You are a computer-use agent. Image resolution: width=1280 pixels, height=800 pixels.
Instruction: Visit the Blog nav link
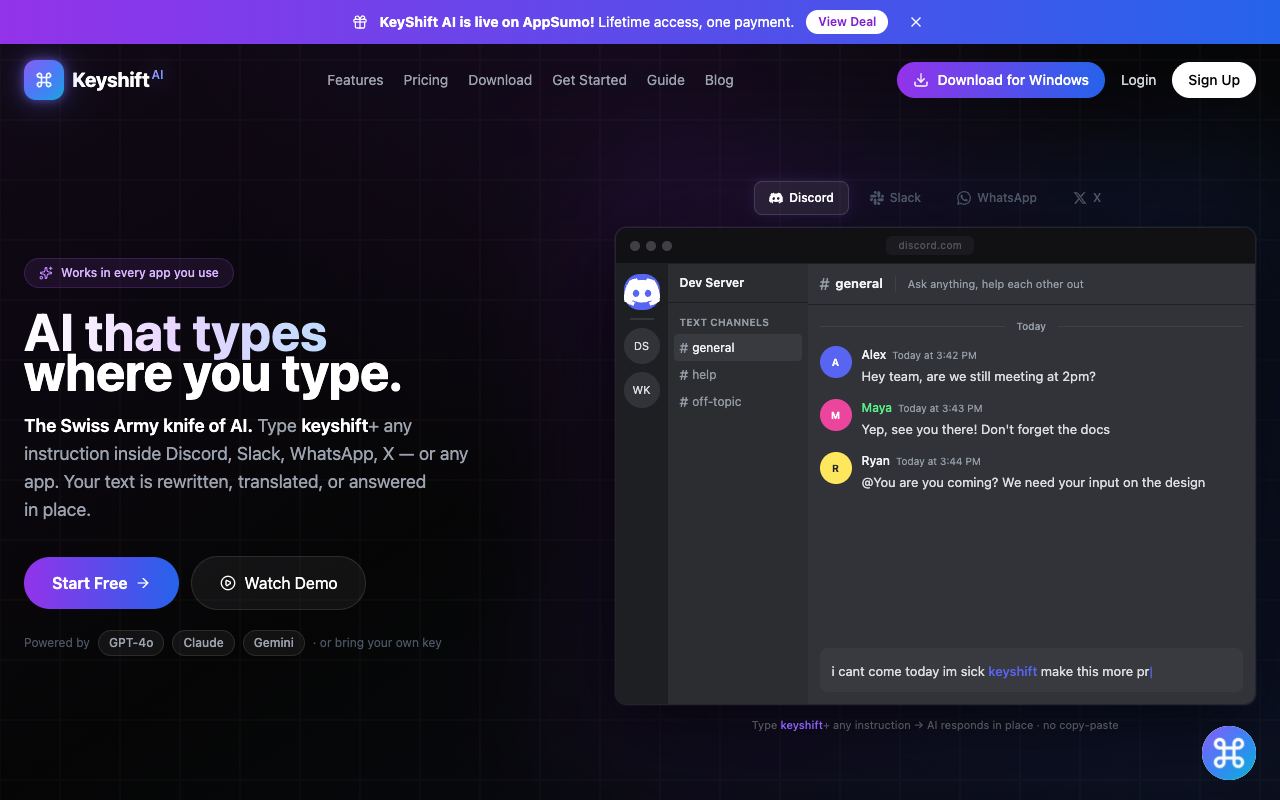point(719,80)
